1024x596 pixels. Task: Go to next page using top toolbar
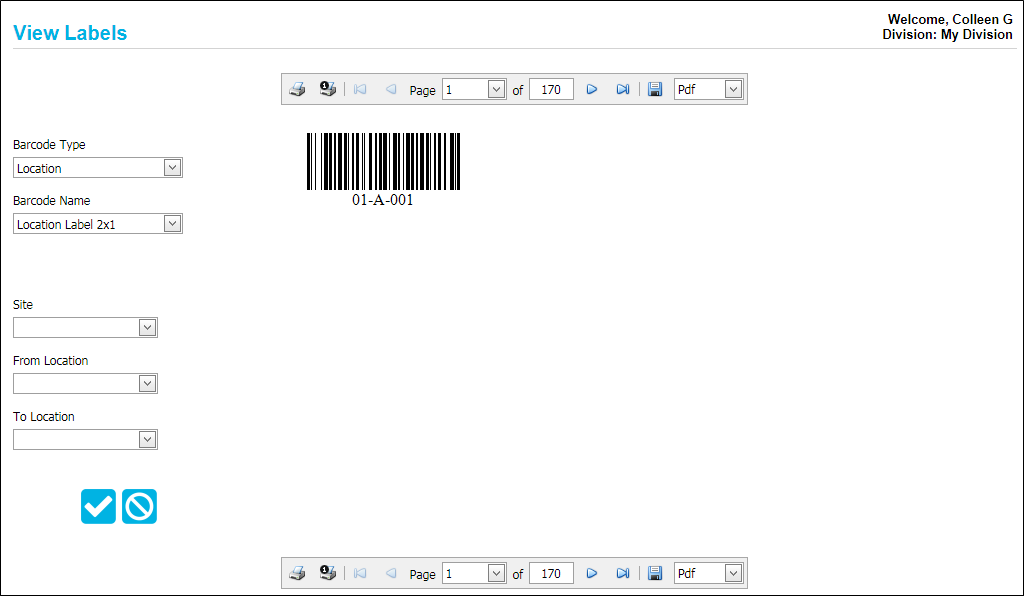(592, 89)
